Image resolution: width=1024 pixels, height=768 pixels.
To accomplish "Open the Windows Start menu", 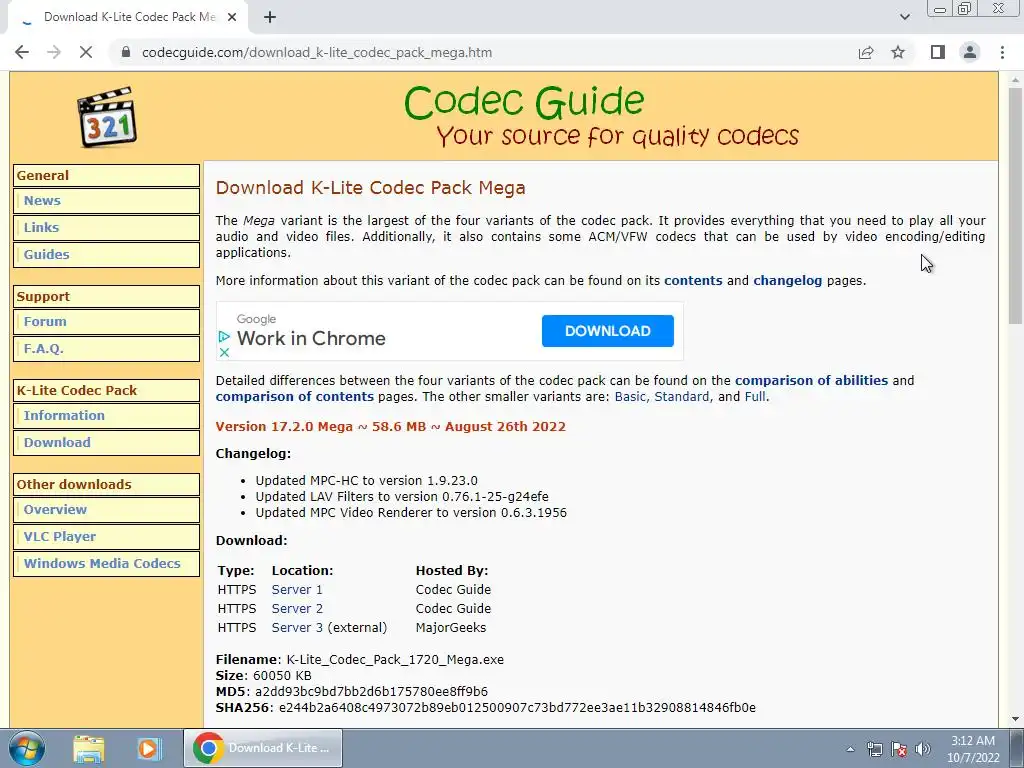I will tap(27, 748).
